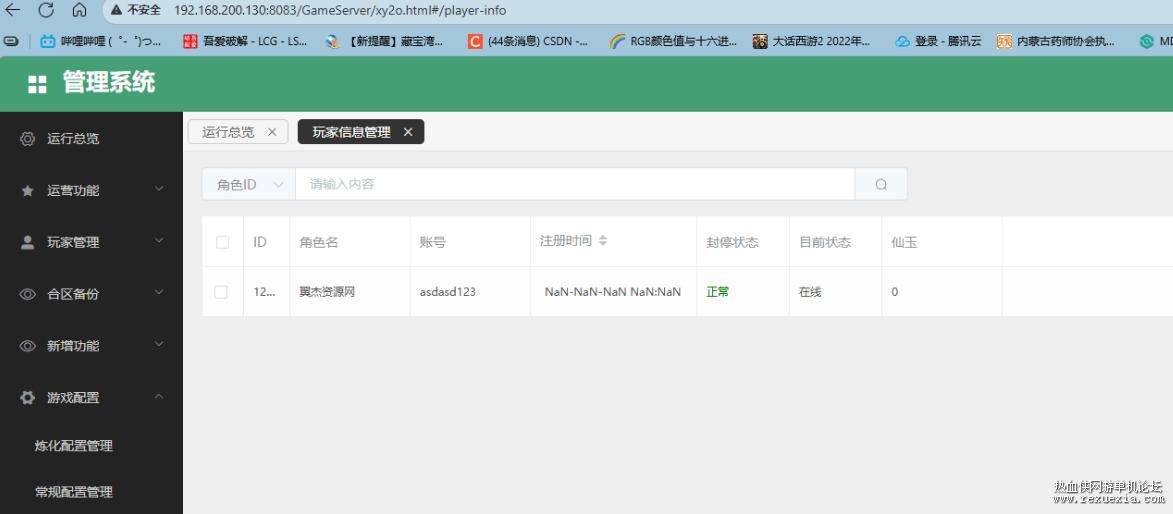Click the green 正常 status cell
The height and width of the screenshot is (514, 1173).
click(x=717, y=292)
